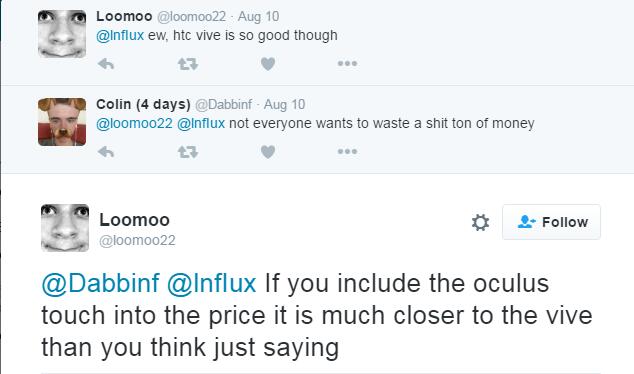
Task: Open the @Influx mention in Loomoo's first tweet
Action: coord(120,36)
